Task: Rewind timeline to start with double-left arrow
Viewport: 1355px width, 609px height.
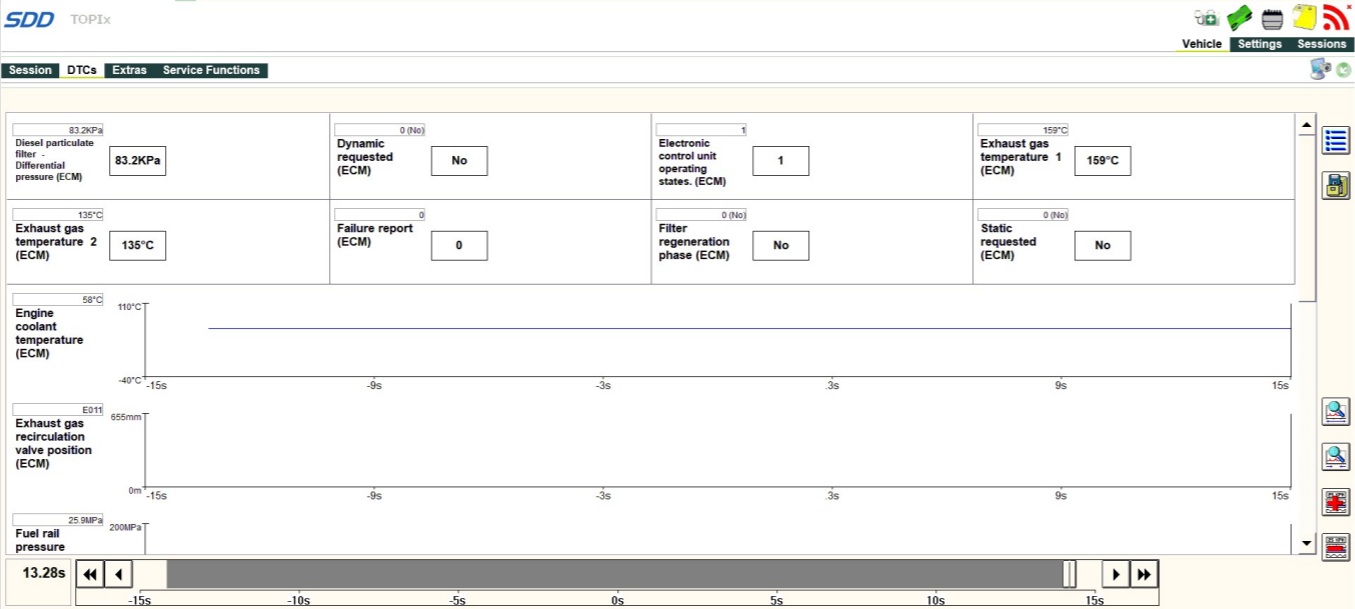Action: [x=90, y=574]
